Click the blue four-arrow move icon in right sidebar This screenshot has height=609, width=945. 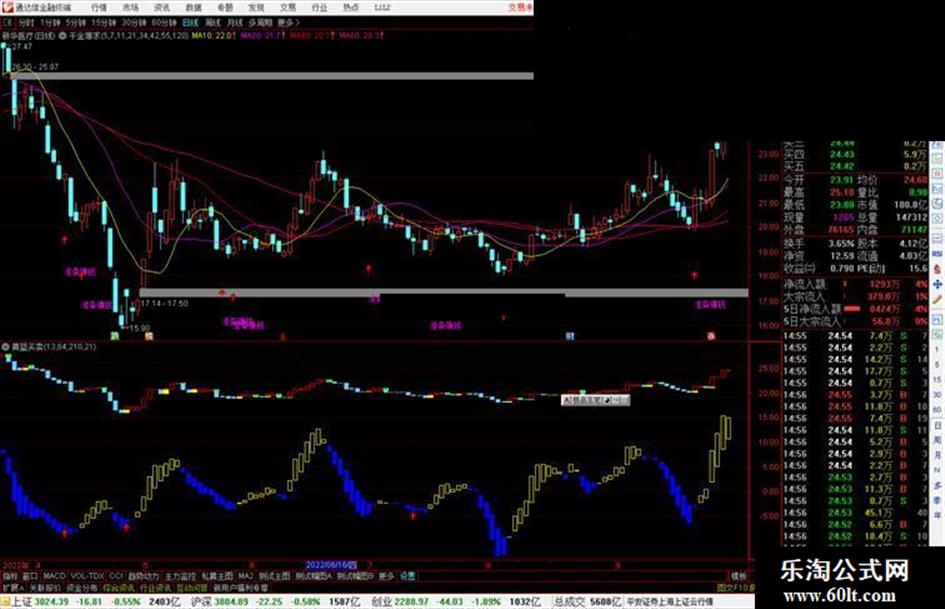938,283
